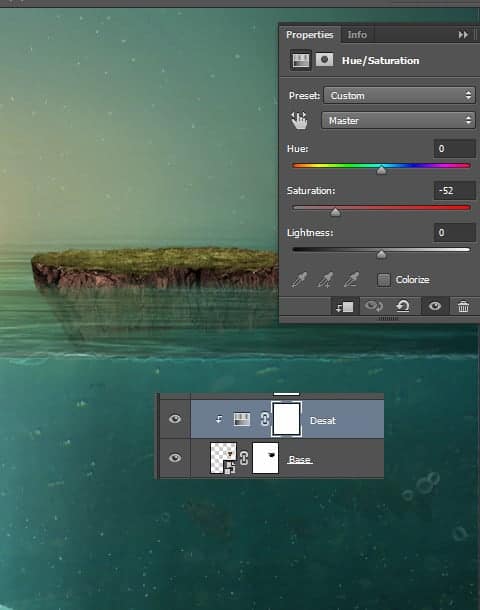Select the adjustment icon in Properties header
The width and height of the screenshot is (480, 610).
coord(300,60)
